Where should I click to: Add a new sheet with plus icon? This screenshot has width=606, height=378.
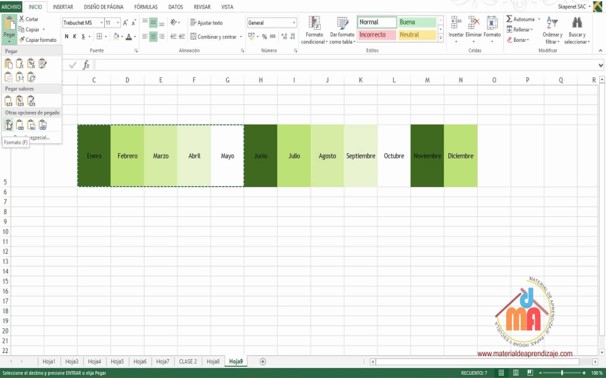click(263, 361)
